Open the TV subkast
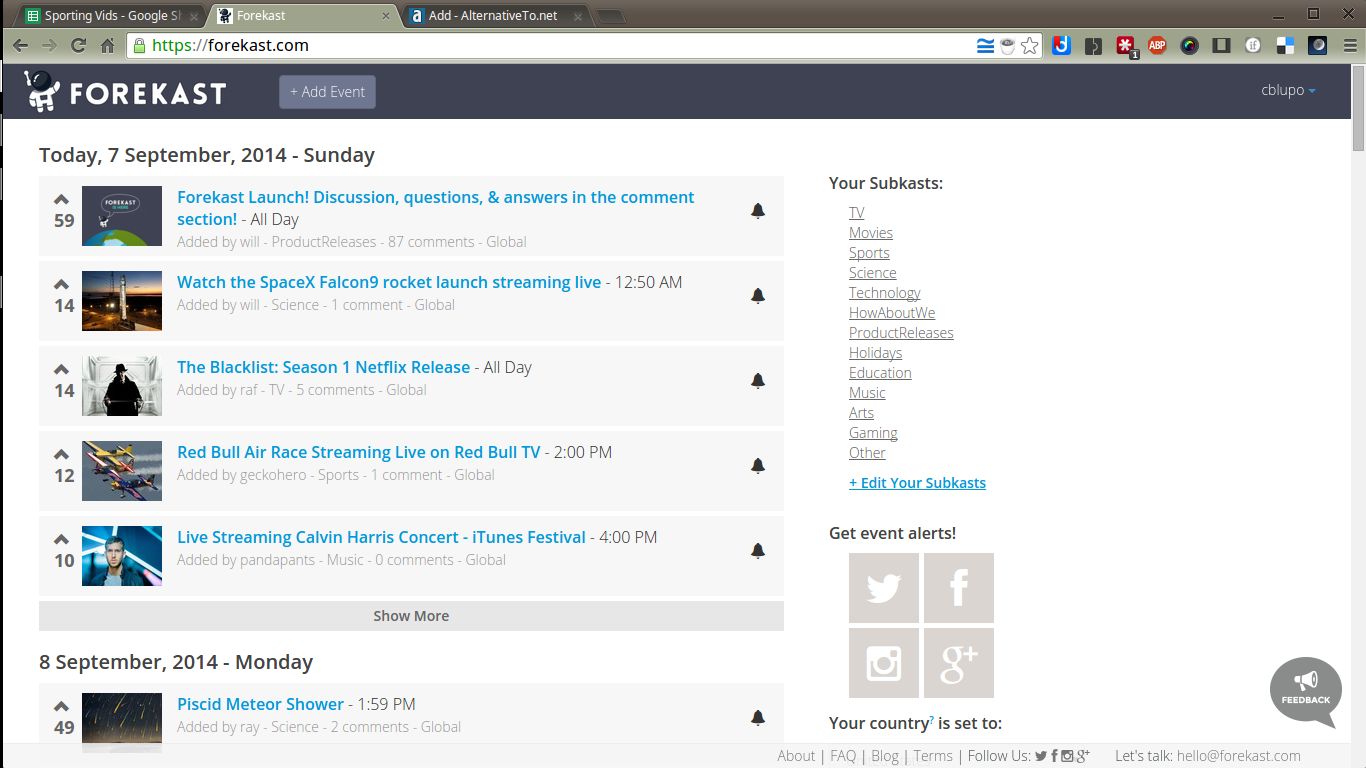The height and width of the screenshot is (768, 1366). [857, 213]
